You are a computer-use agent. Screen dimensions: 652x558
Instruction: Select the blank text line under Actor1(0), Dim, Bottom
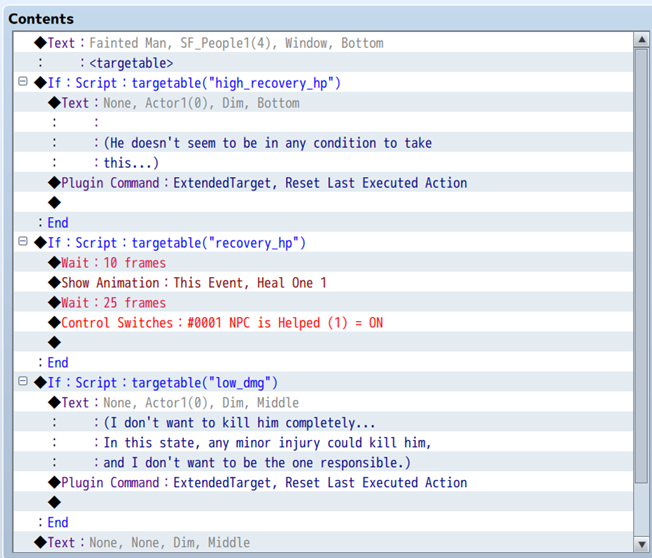click(x=324, y=123)
